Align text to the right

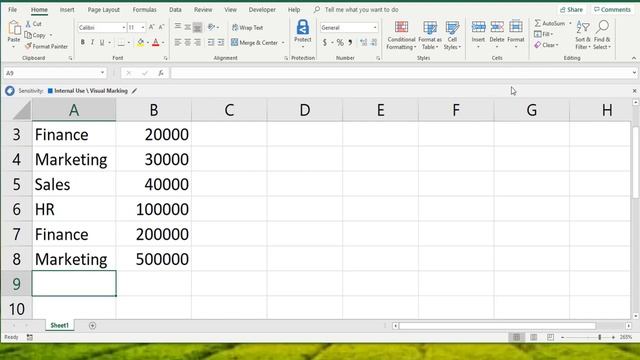point(197,42)
